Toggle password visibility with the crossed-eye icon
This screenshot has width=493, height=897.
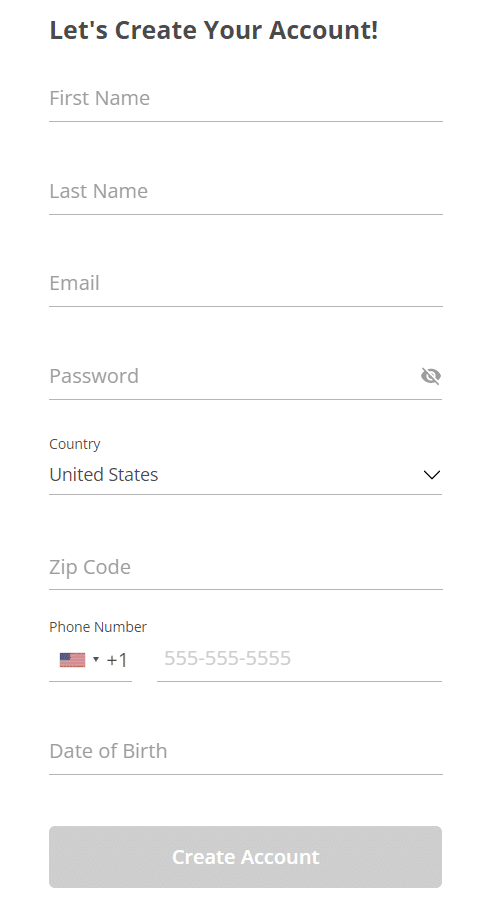[x=431, y=376]
